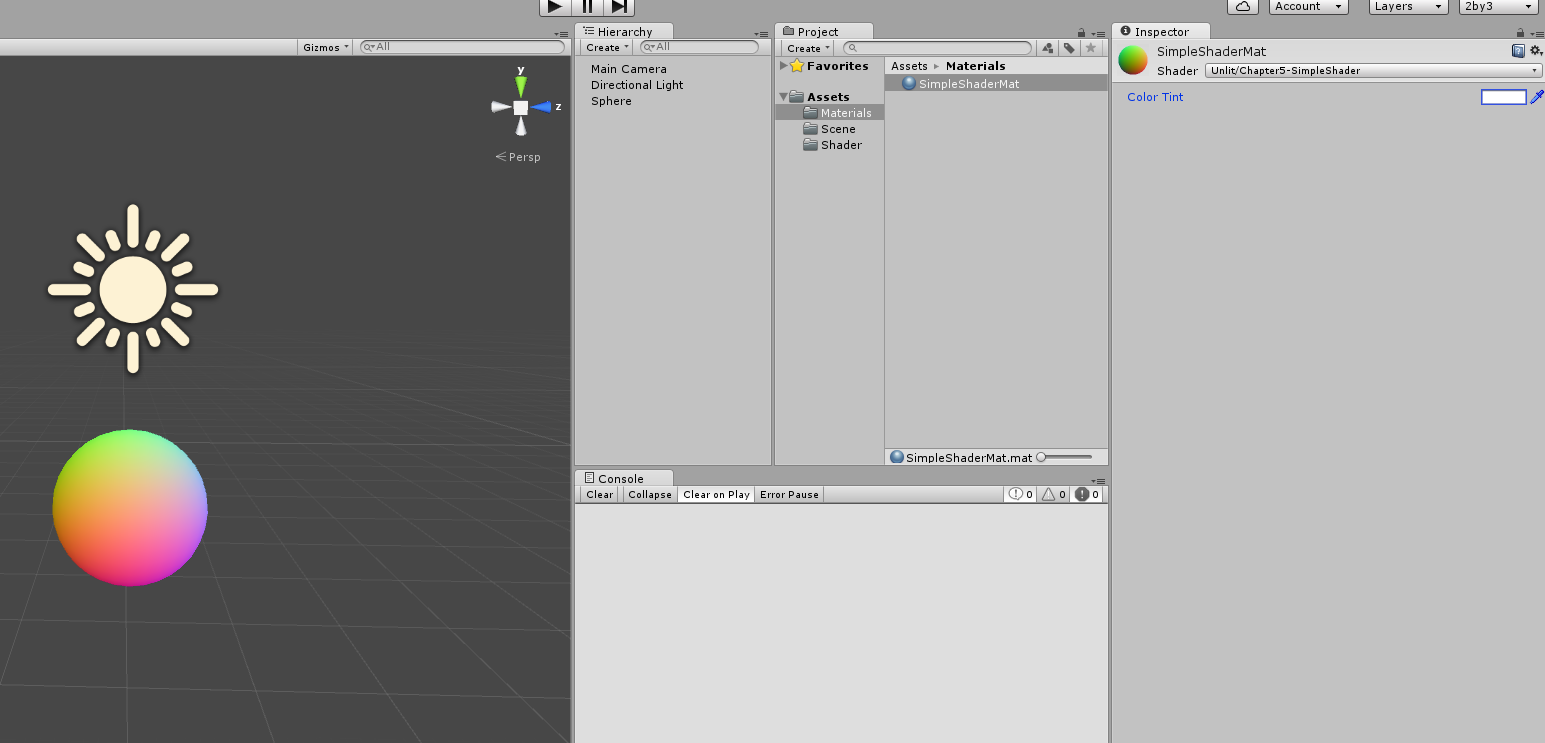Open the Create menu in Hierarchy
Screen dimensions: 1545x743
pos(604,47)
